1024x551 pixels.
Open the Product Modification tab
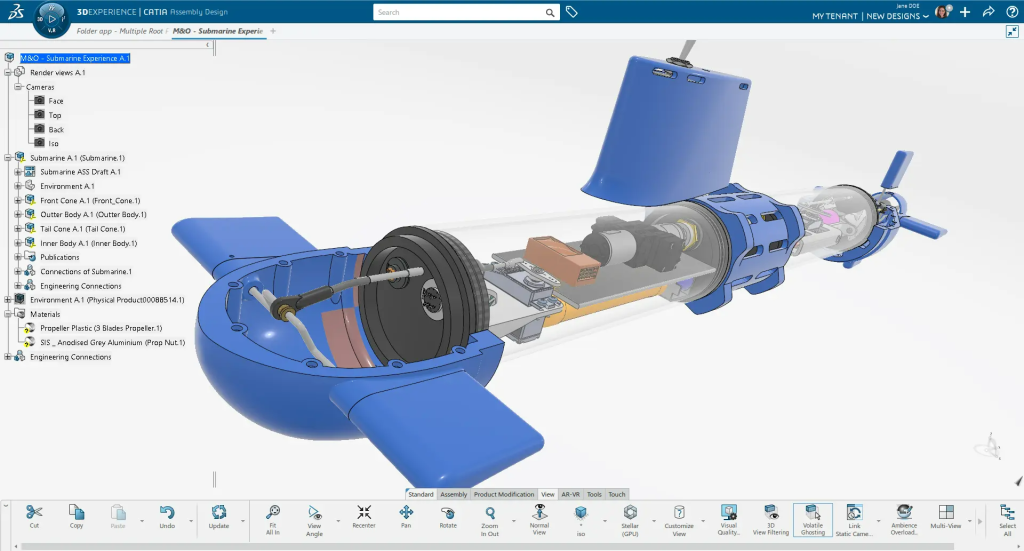click(x=503, y=494)
